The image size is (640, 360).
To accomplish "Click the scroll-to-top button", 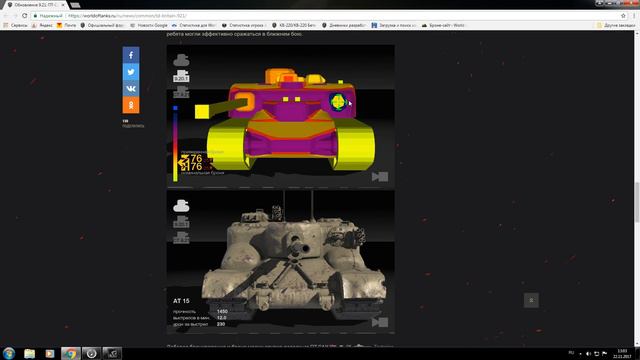I will tap(531, 300).
